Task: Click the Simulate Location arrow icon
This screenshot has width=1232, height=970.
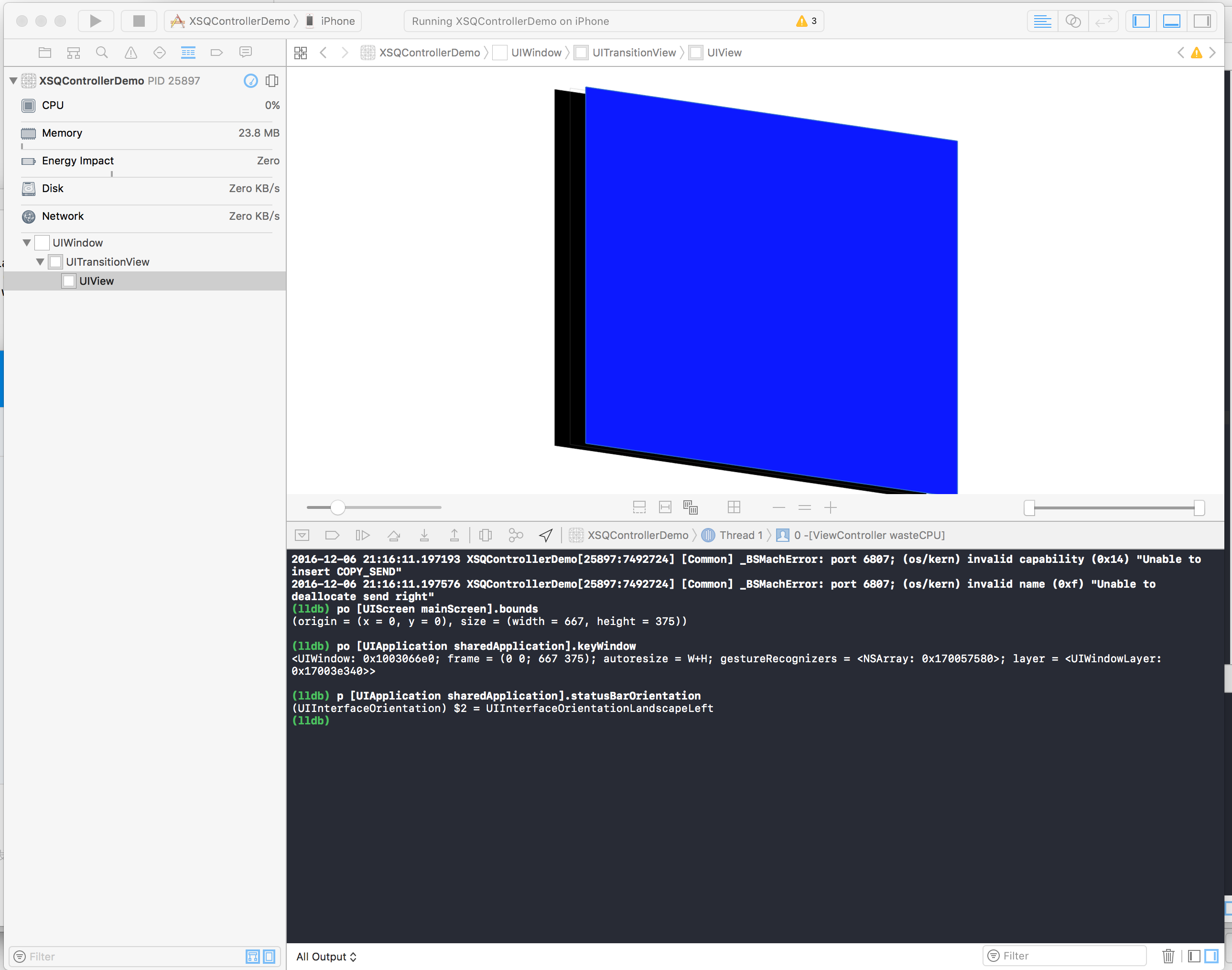Action: (x=546, y=535)
